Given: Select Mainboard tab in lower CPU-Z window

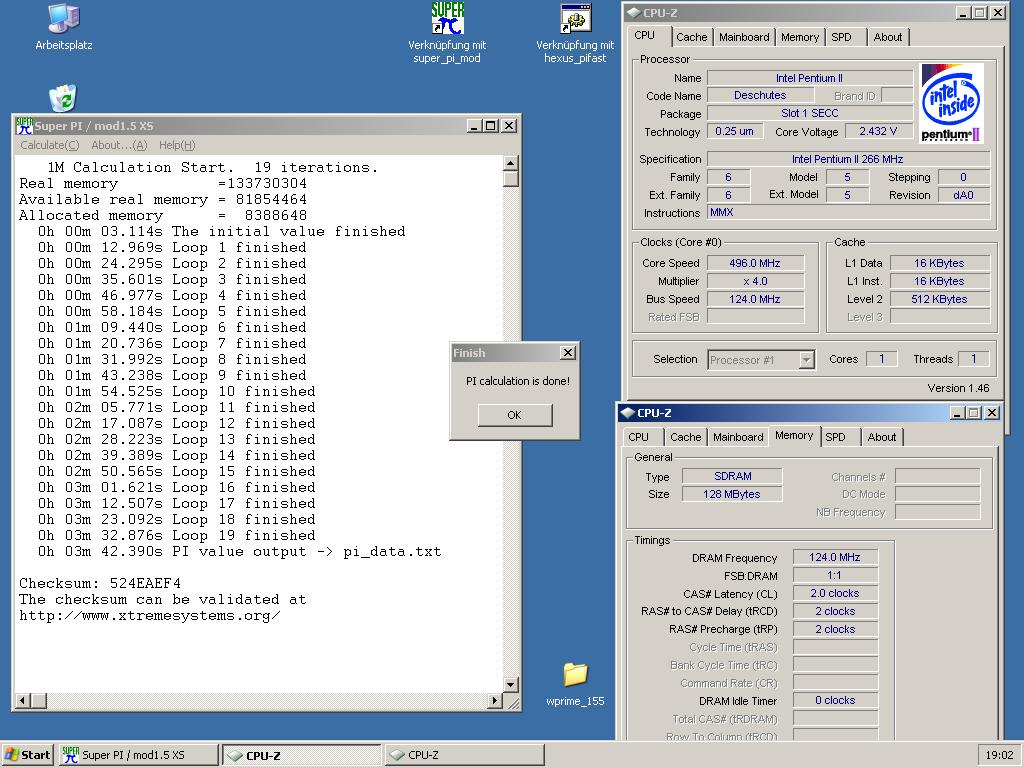Looking at the screenshot, I should (738, 437).
